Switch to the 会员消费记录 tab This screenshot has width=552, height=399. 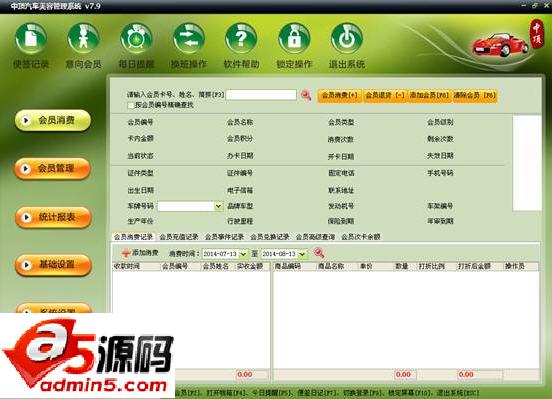coord(133,237)
